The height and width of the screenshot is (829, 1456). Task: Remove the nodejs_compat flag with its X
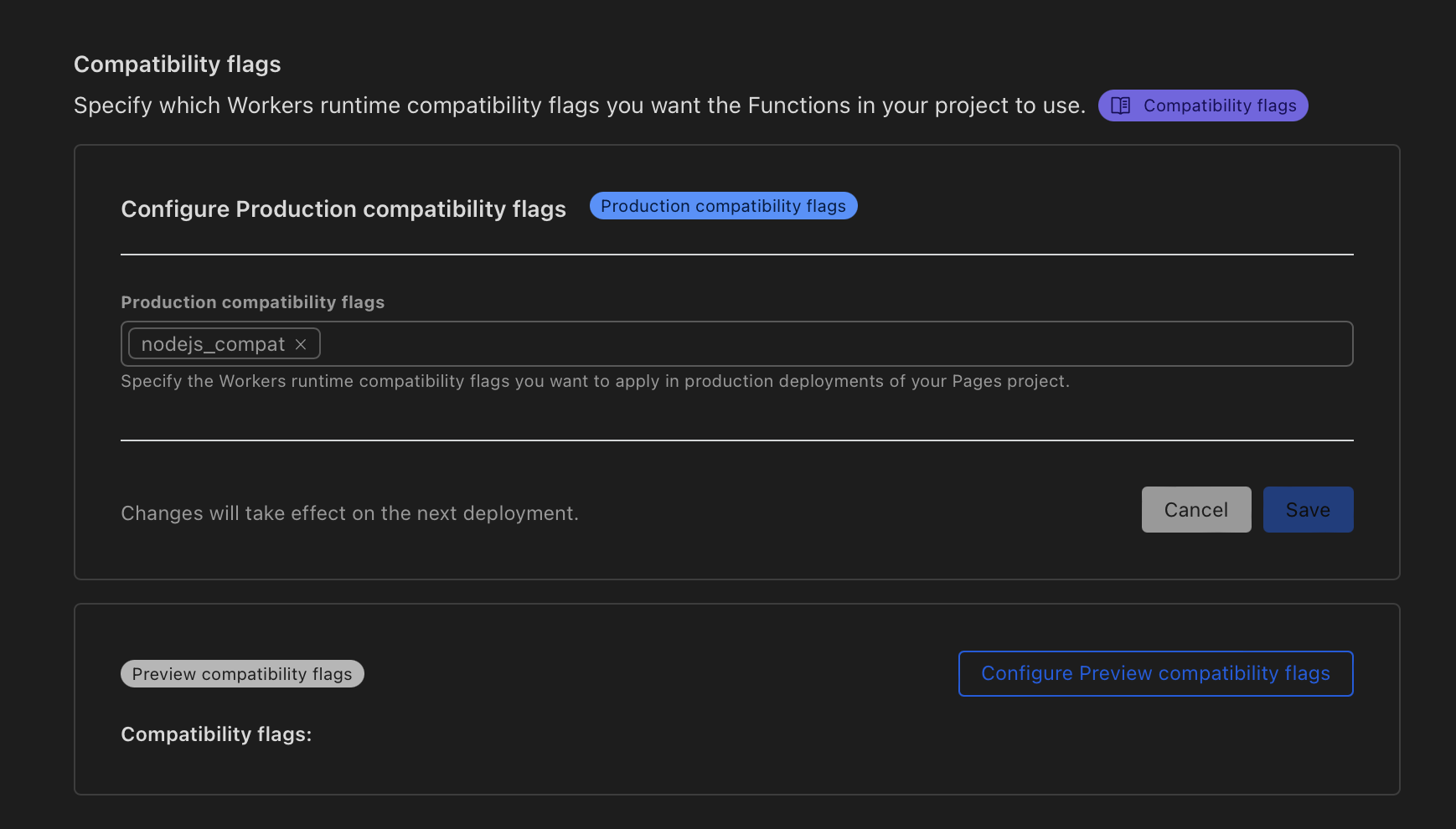[301, 344]
